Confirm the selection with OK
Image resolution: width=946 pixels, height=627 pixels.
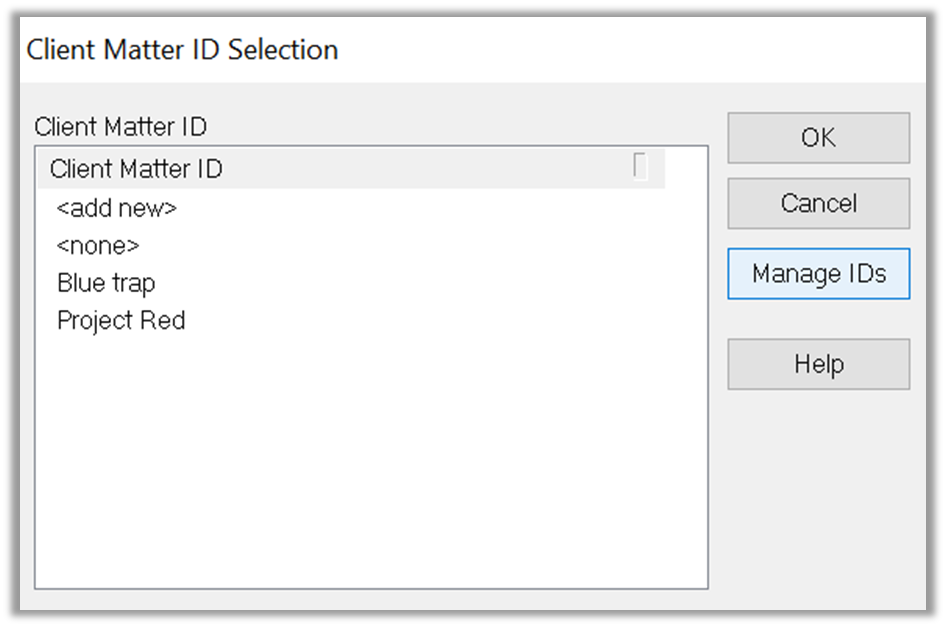(x=818, y=138)
